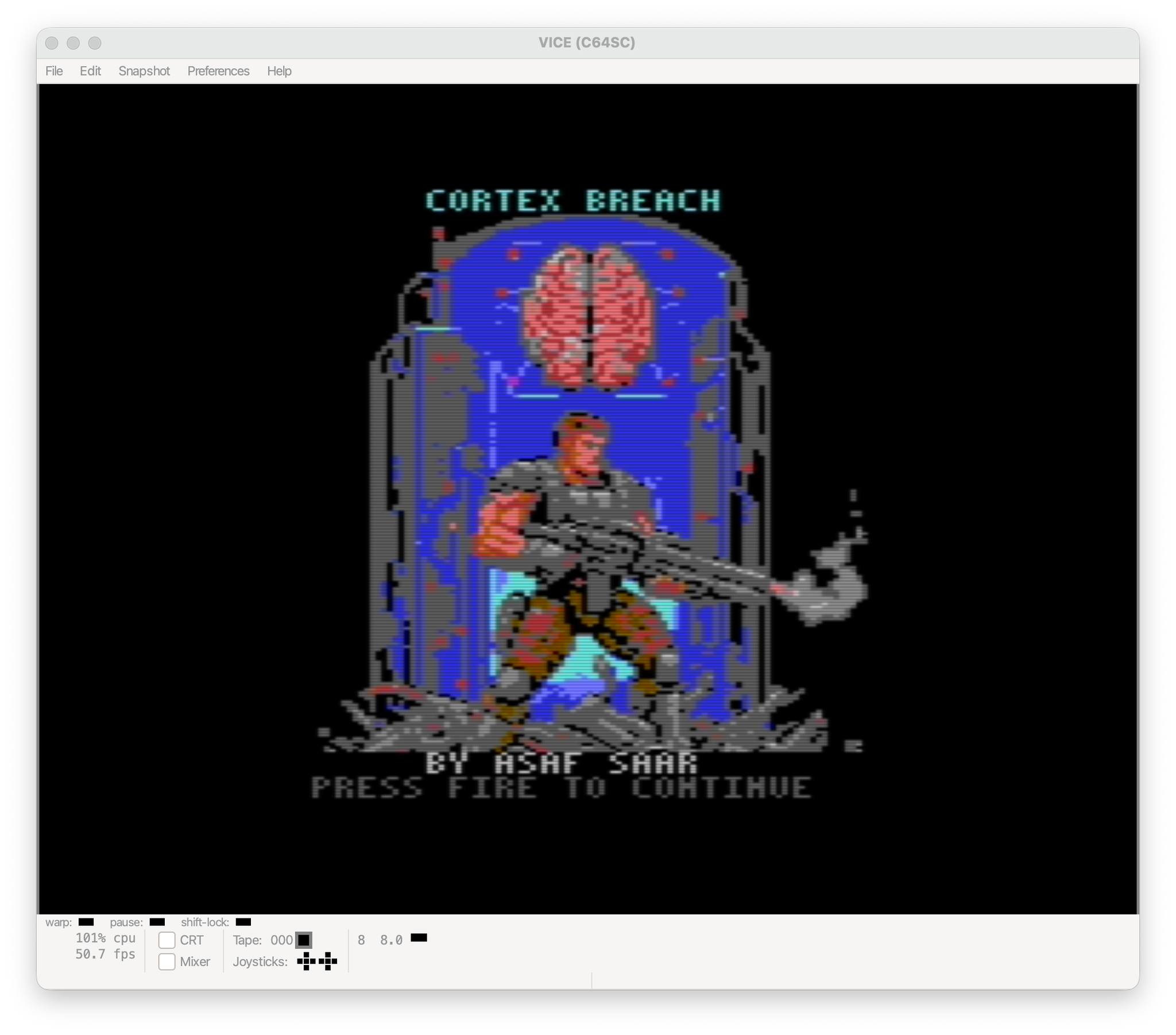Click the Tape counter 000

point(281,940)
